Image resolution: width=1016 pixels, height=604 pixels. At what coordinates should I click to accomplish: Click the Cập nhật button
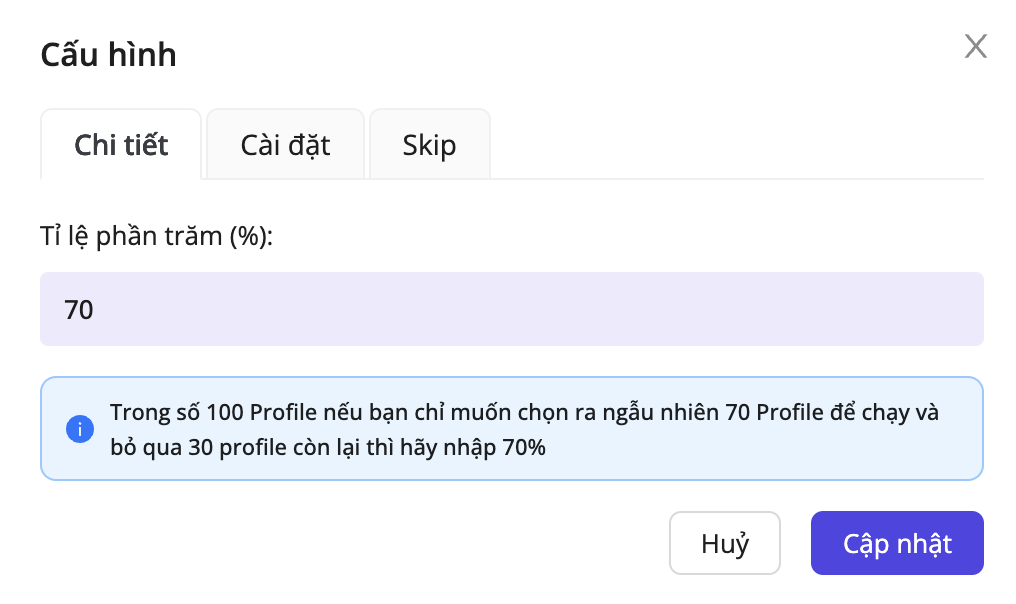(x=896, y=544)
